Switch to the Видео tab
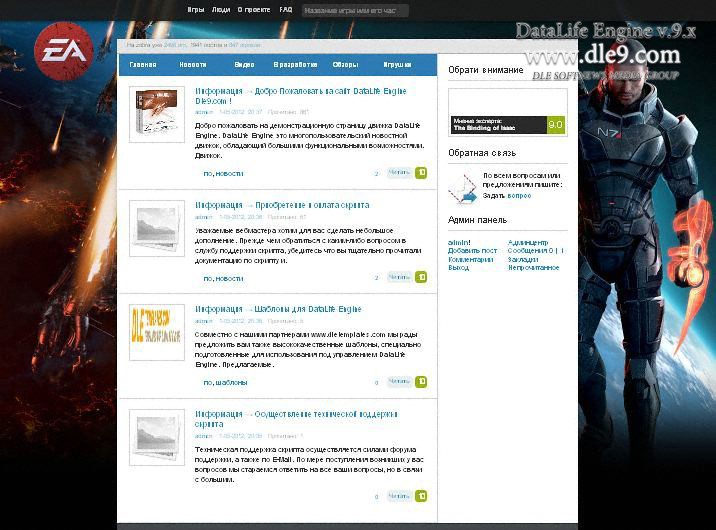Screen dimensions: 716x530 (x=244, y=65)
